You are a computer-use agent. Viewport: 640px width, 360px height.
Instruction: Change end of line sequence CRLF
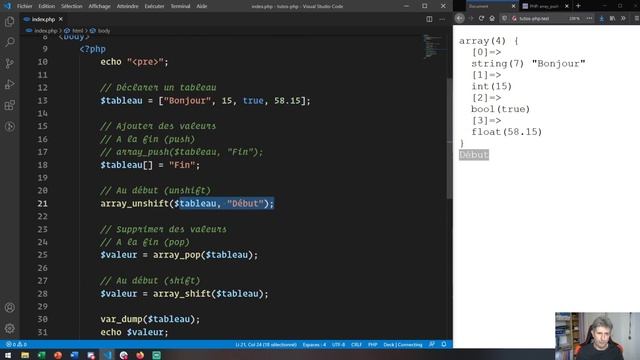coord(356,344)
